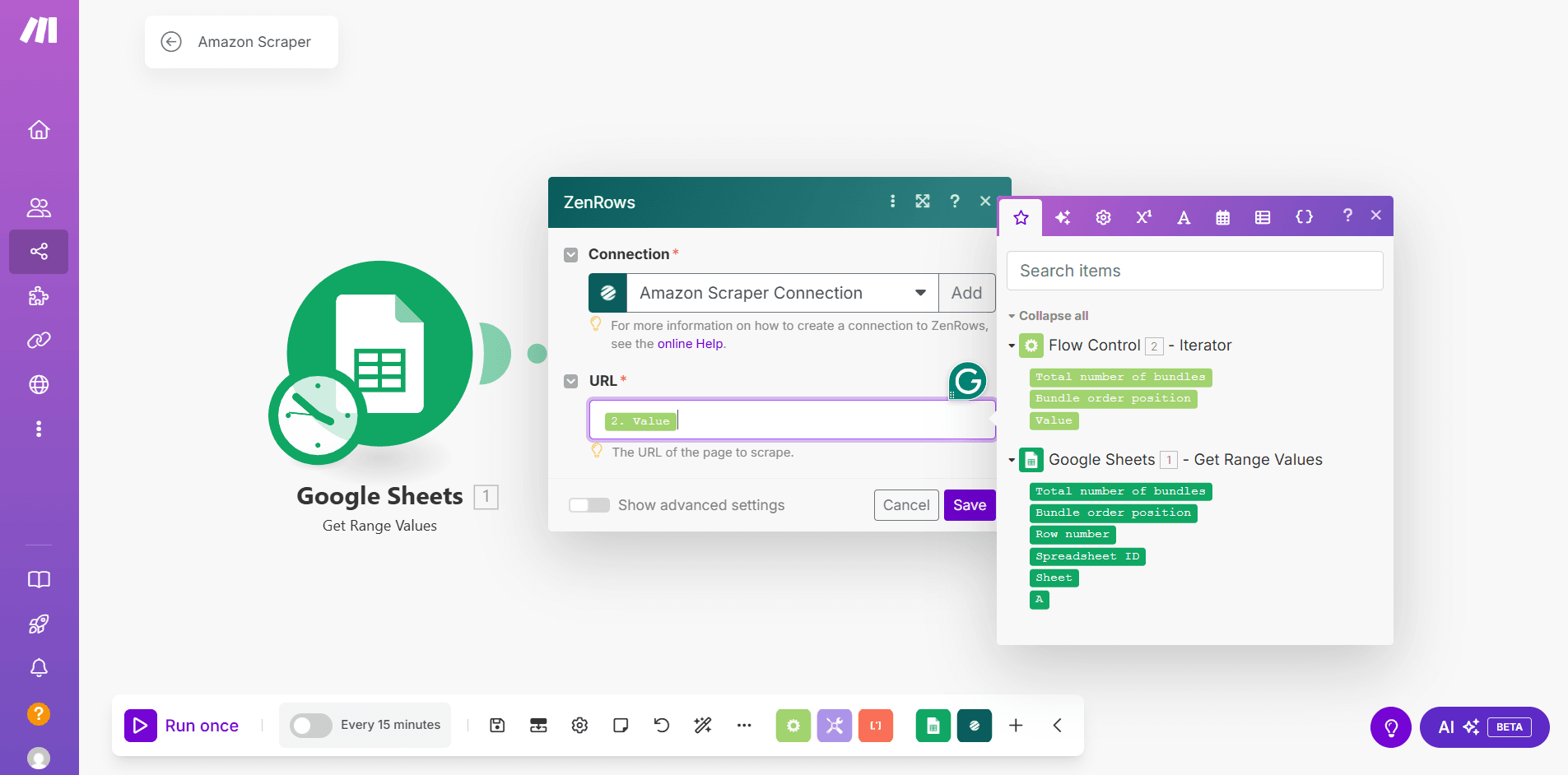The width and height of the screenshot is (1568, 775).
Task: Open scenario inputs icon in toolbar
Action: (538, 725)
